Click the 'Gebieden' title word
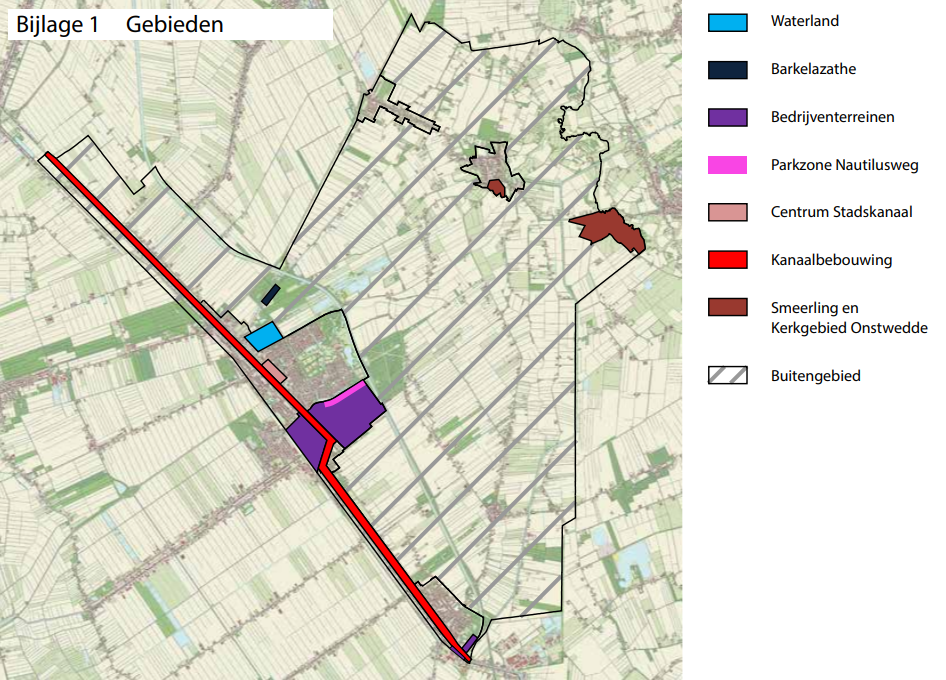The width and height of the screenshot is (946, 680). (x=174, y=25)
